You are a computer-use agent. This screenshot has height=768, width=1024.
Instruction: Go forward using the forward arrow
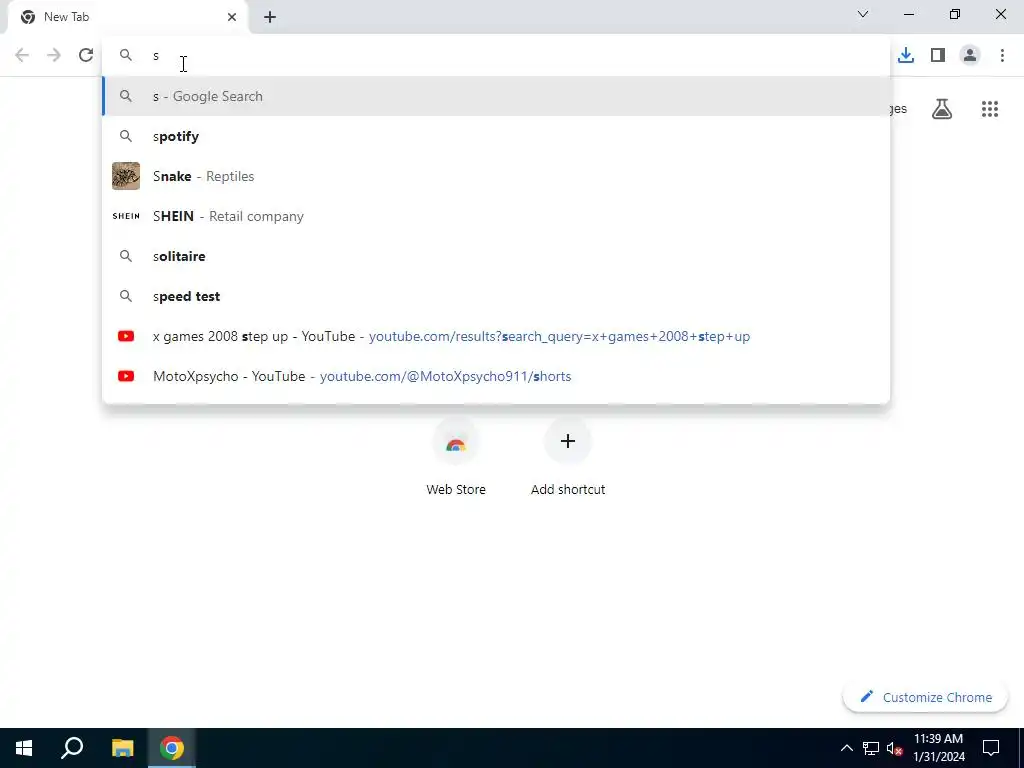pos(54,56)
